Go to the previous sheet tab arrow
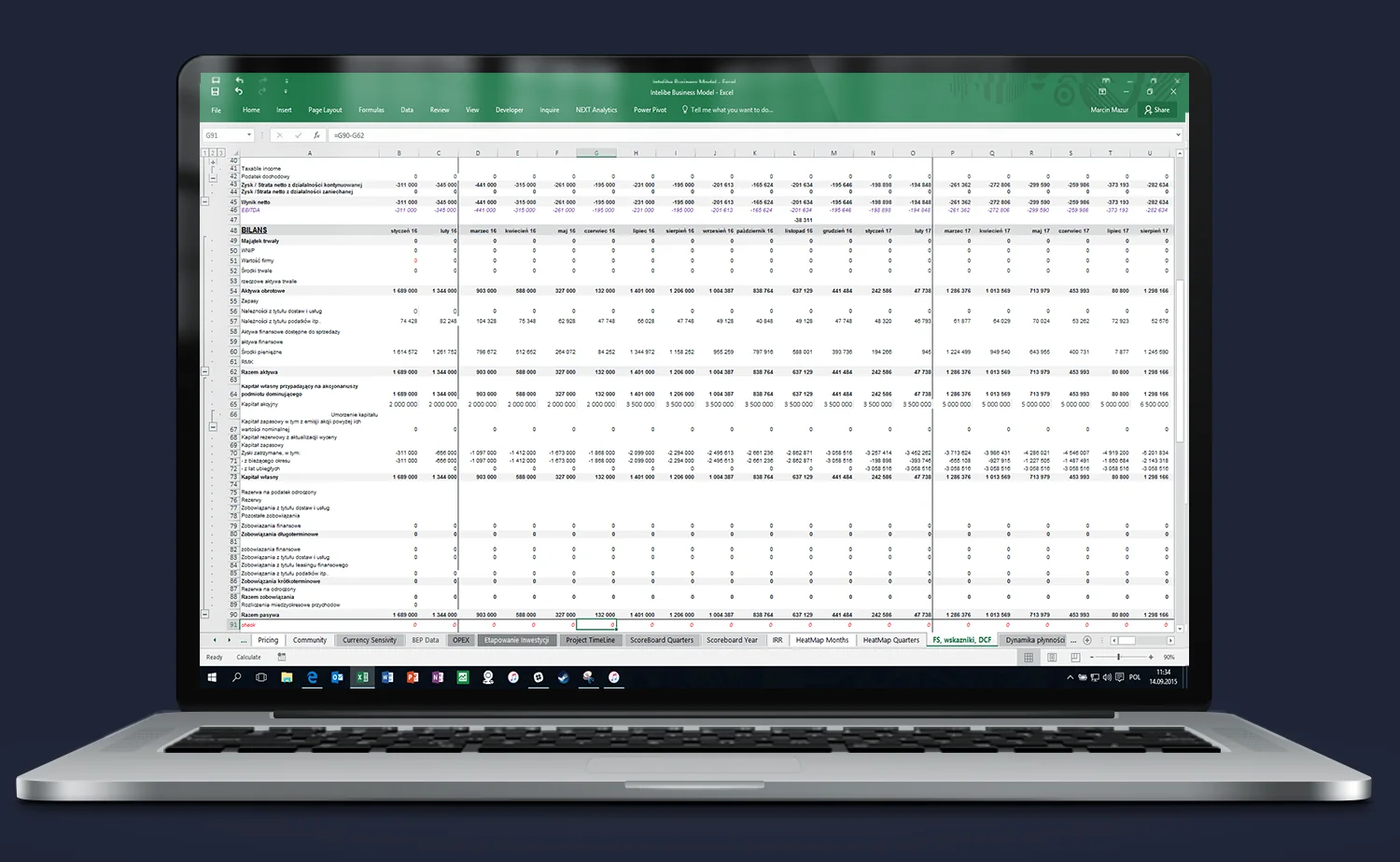Viewport: 1400px width, 862px height. click(215, 640)
